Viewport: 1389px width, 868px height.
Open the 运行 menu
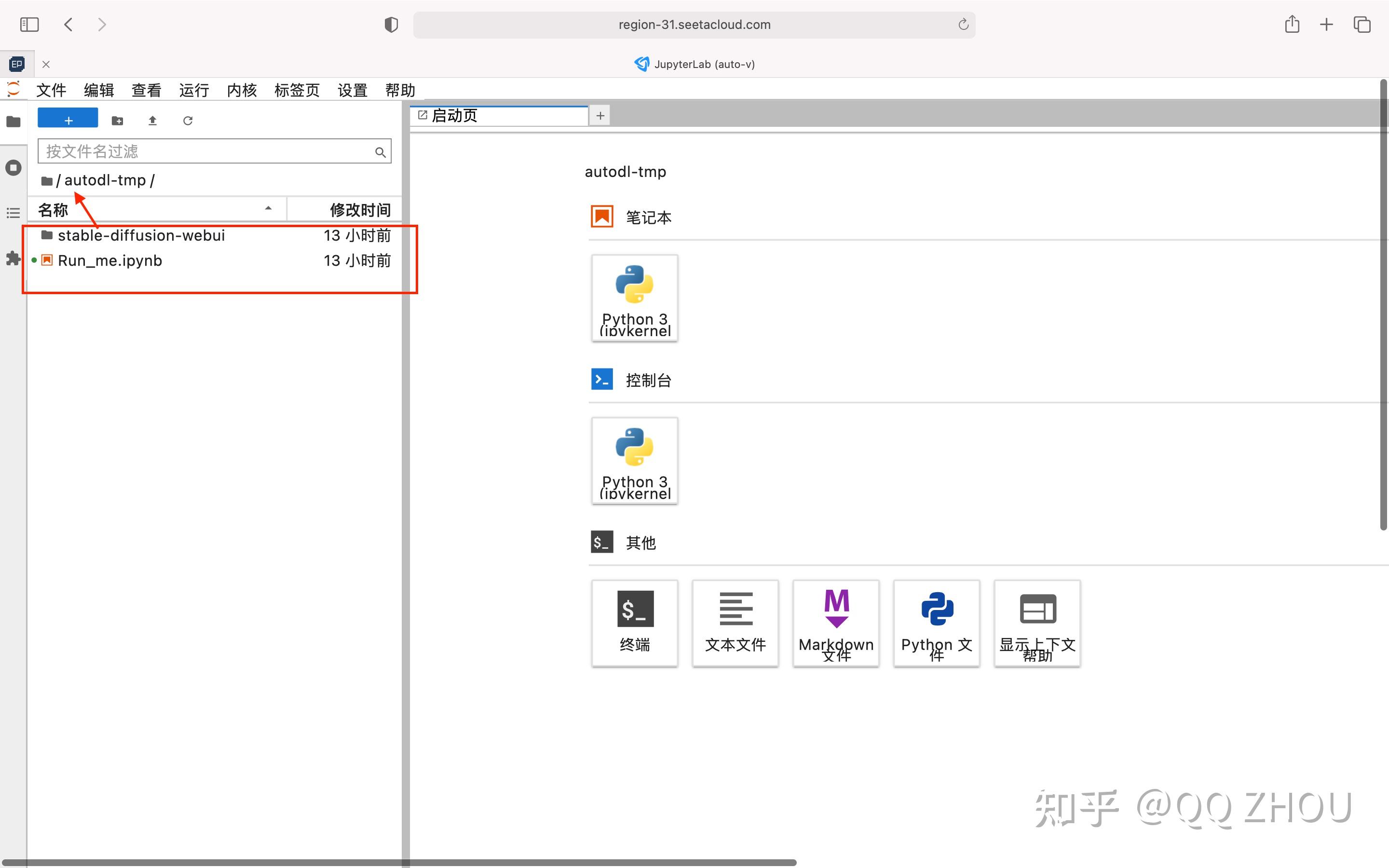(194, 90)
